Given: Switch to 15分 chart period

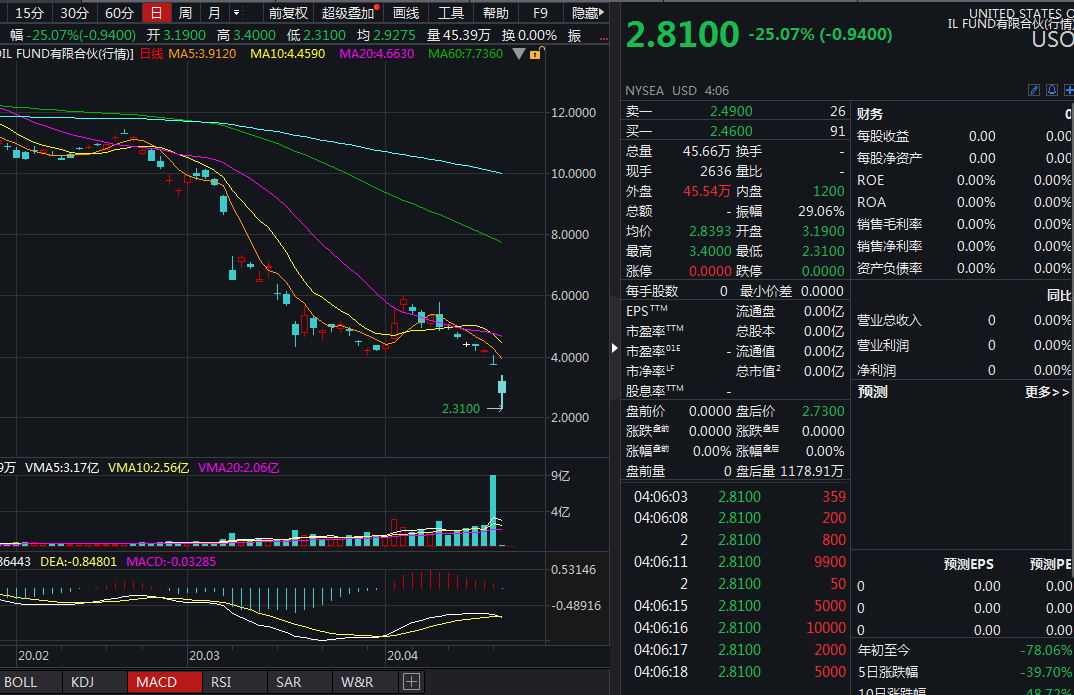Looking at the screenshot, I should (x=29, y=13).
